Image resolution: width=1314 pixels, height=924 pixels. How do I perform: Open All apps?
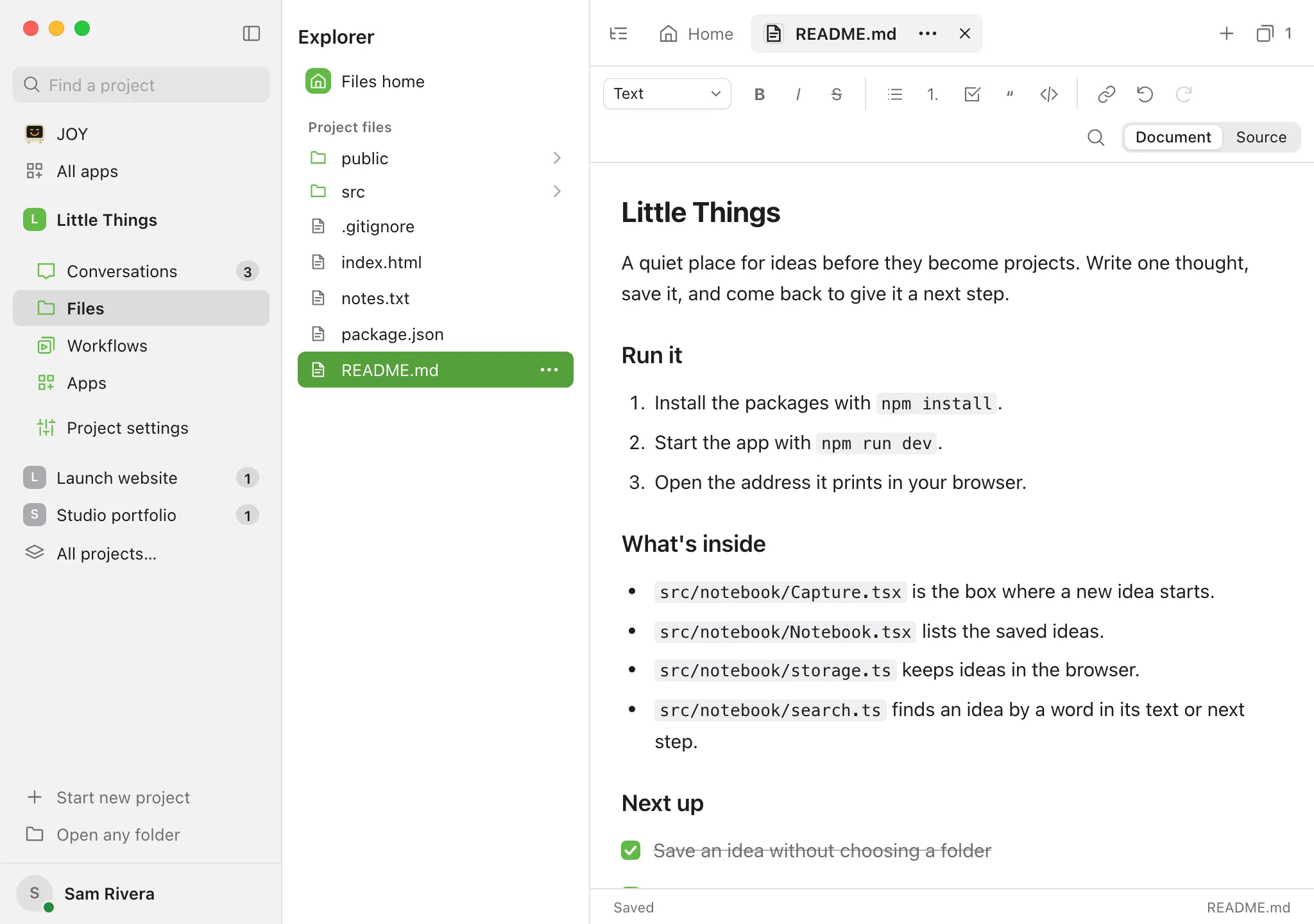point(141,171)
